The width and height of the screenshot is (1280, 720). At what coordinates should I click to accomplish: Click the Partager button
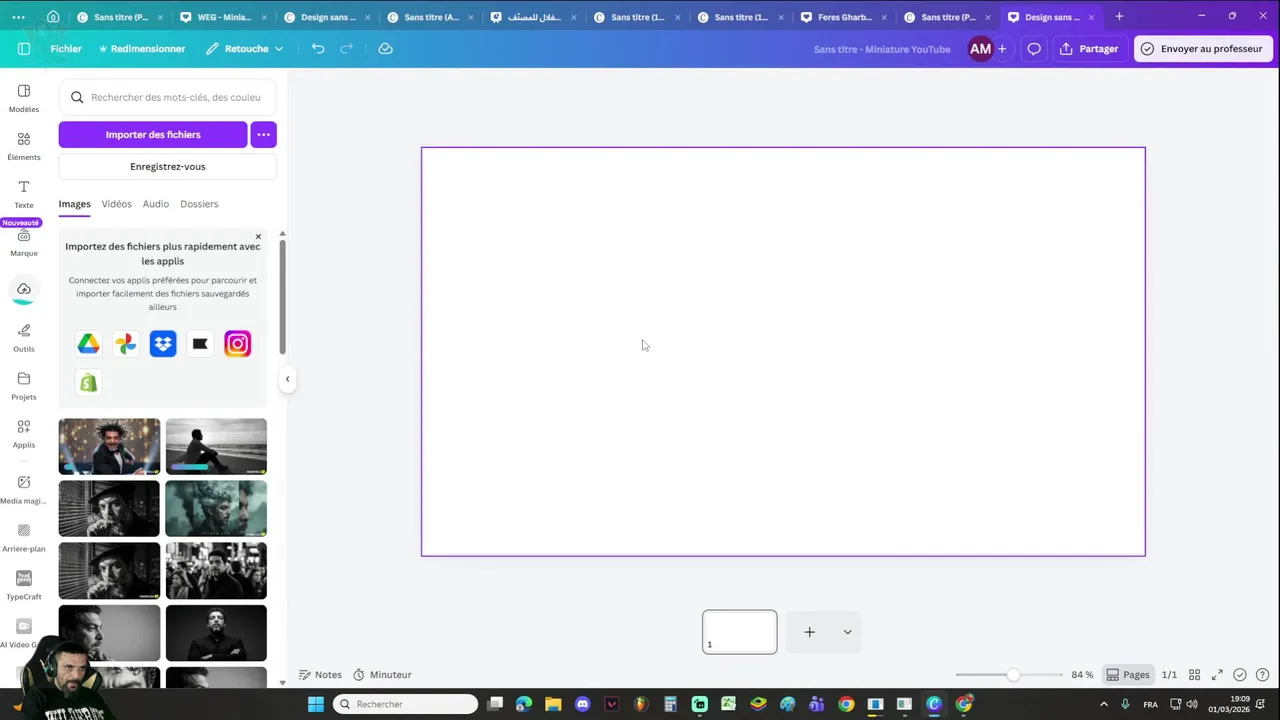coord(1089,48)
